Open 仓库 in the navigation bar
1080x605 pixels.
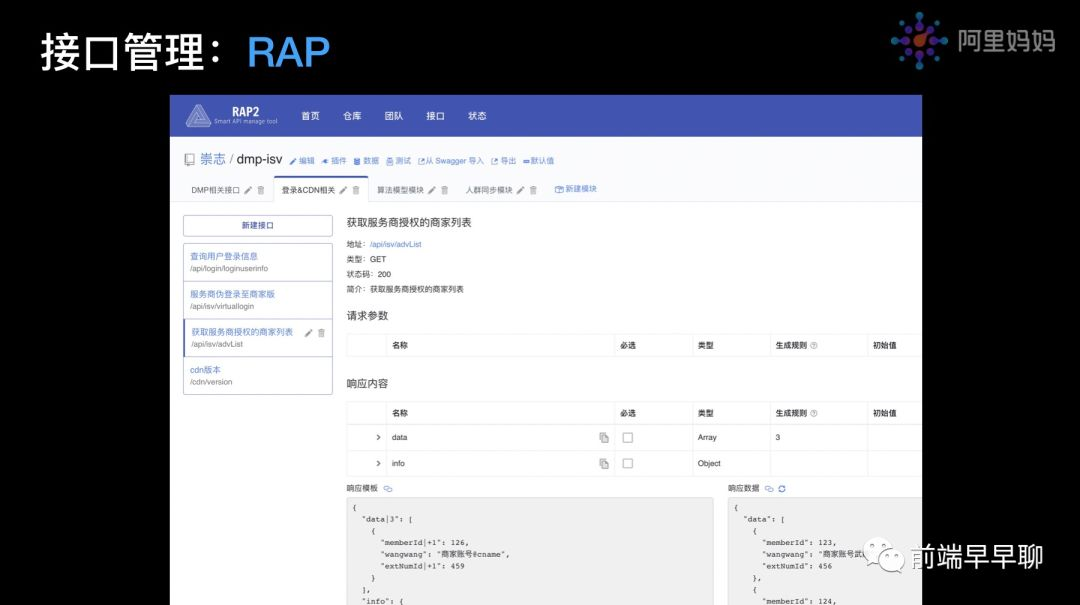point(352,116)
